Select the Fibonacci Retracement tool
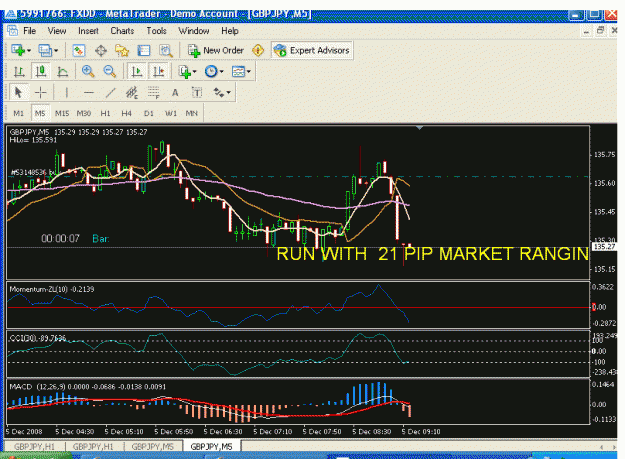This screenshot has width=625, height=459. (153, 92)
